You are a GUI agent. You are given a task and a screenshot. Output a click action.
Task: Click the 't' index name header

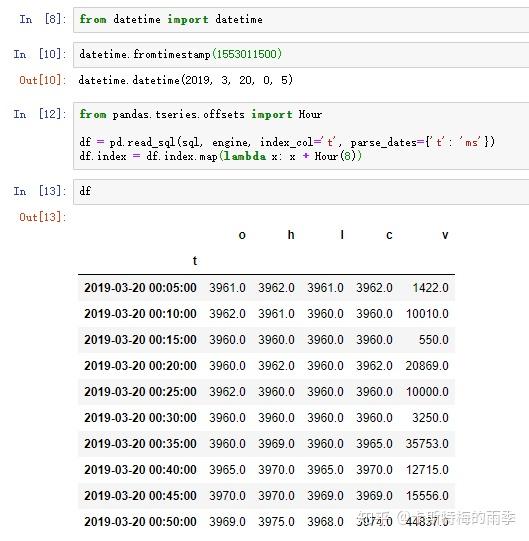click(195, 261)
